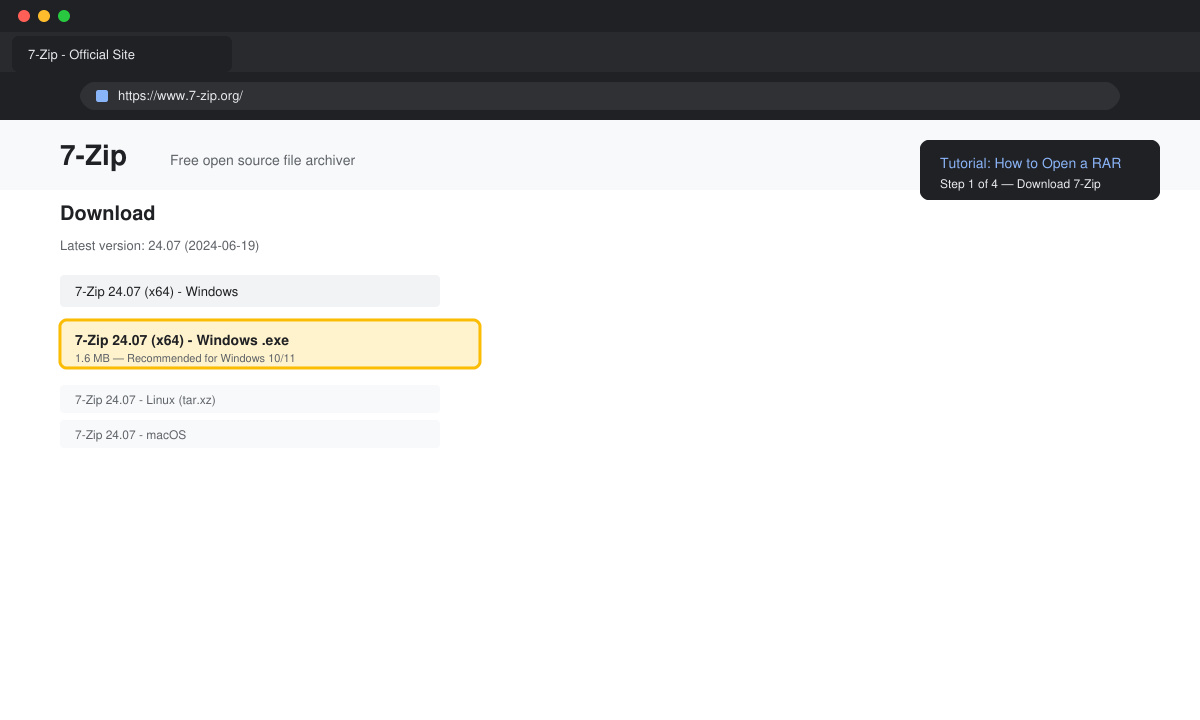Select the 'Latest version: 24.07' text
The image size is (1200, 720).
pyautogui.click(x=159, y=245)
